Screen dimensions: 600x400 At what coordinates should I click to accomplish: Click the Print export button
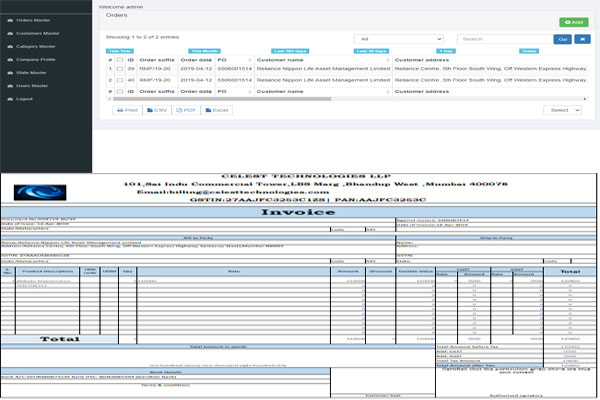point(127,110)
